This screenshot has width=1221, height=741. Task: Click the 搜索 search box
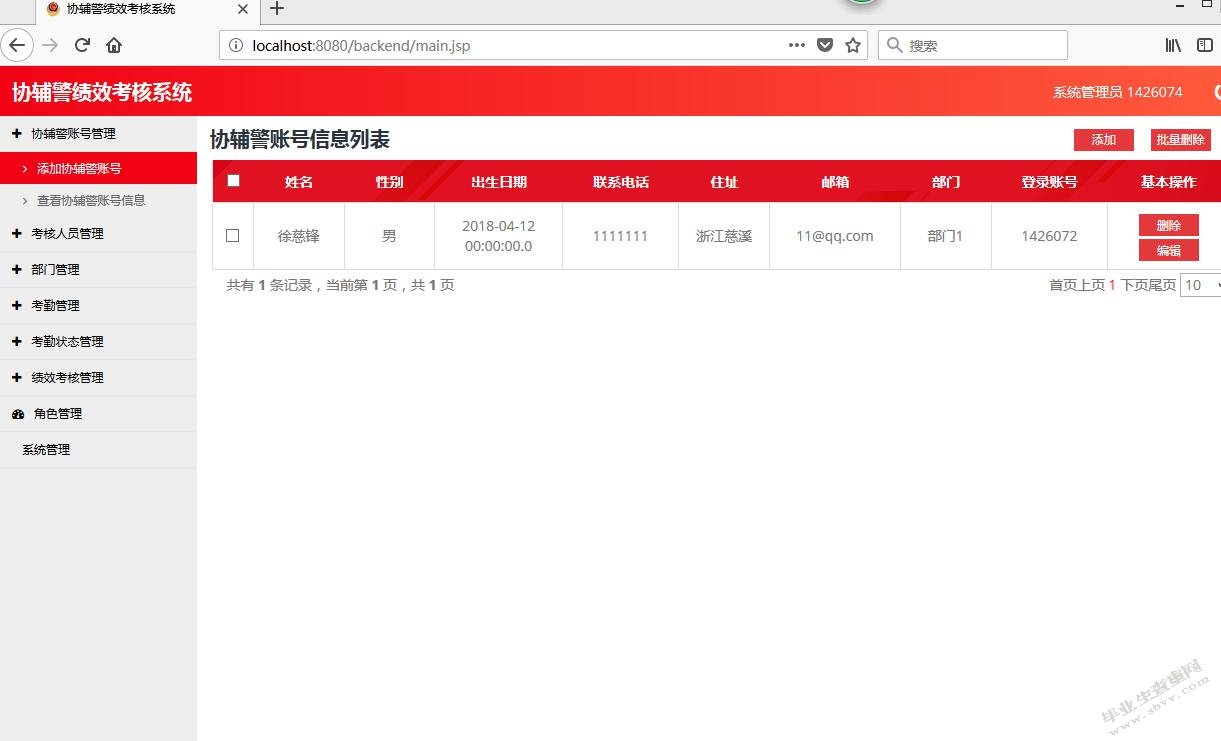click(x=973, y=45)
